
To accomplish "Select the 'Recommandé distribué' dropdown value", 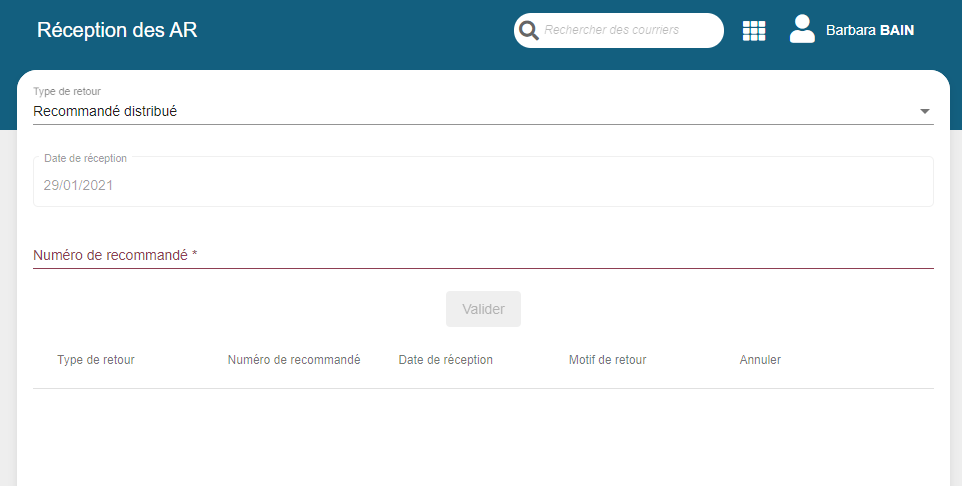I will (105, 112).
